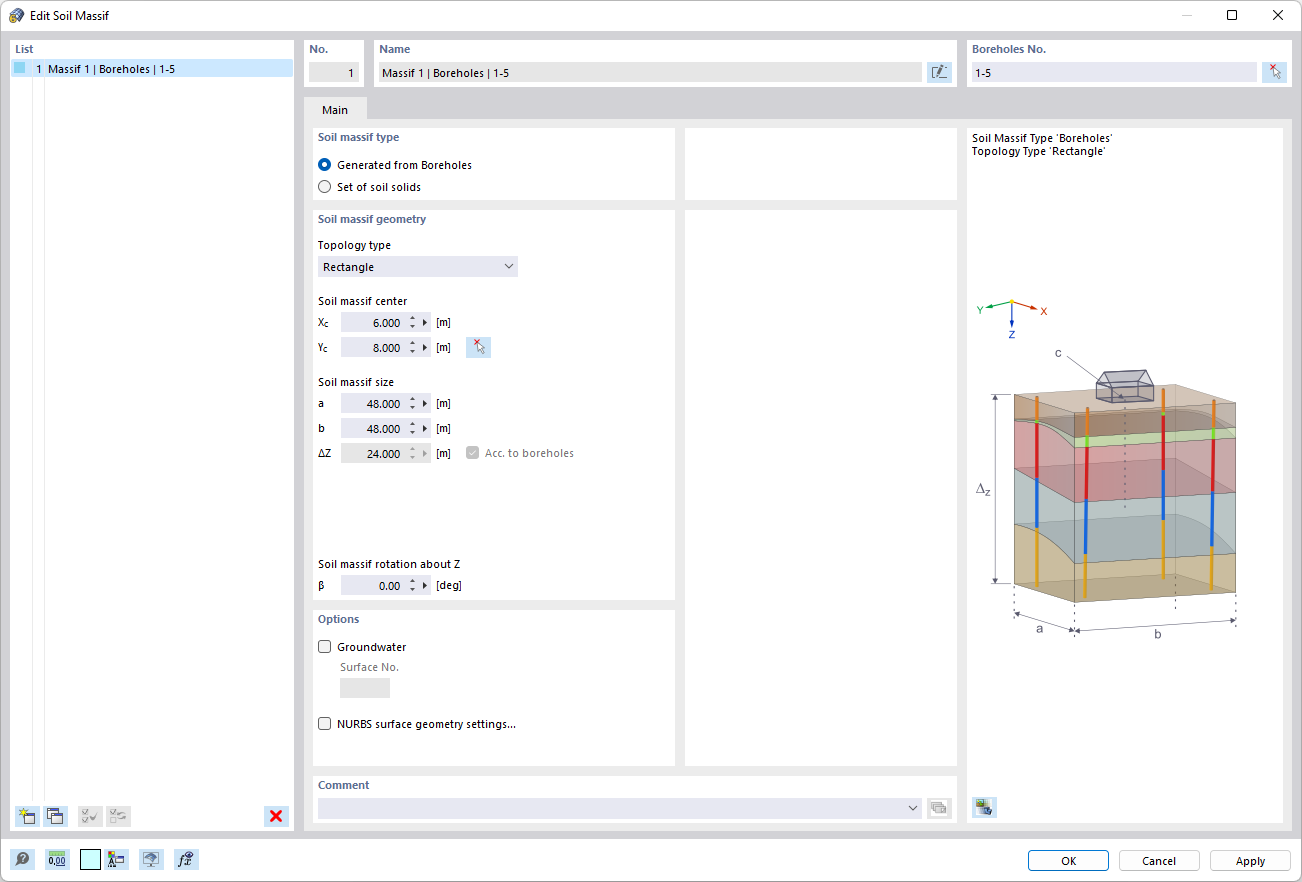Click the β rotation stepper arrows

[x=412, y=586]
